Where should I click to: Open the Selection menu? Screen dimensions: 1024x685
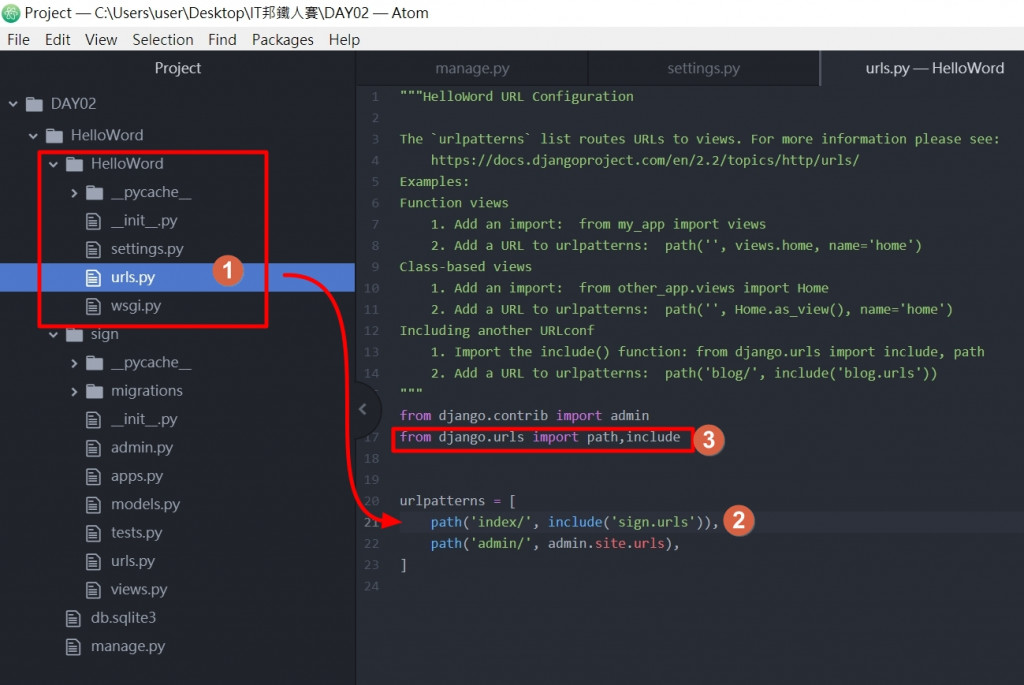163,40
